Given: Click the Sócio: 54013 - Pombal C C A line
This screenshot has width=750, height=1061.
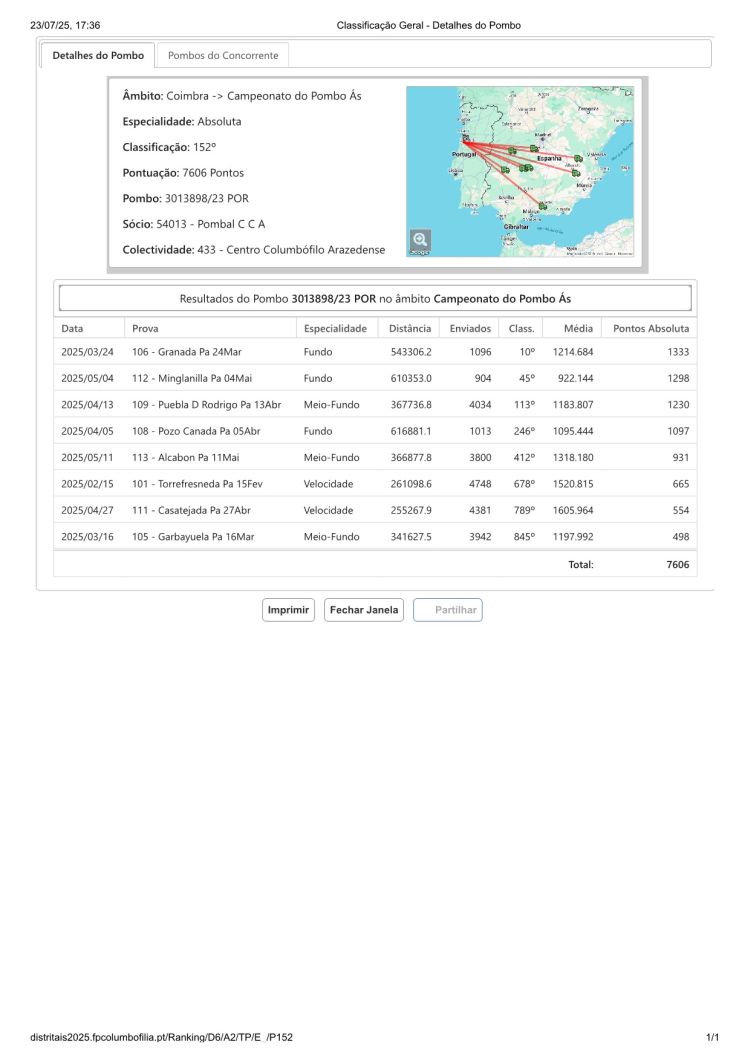Looking at the screenshot, I should coord(194,224).
